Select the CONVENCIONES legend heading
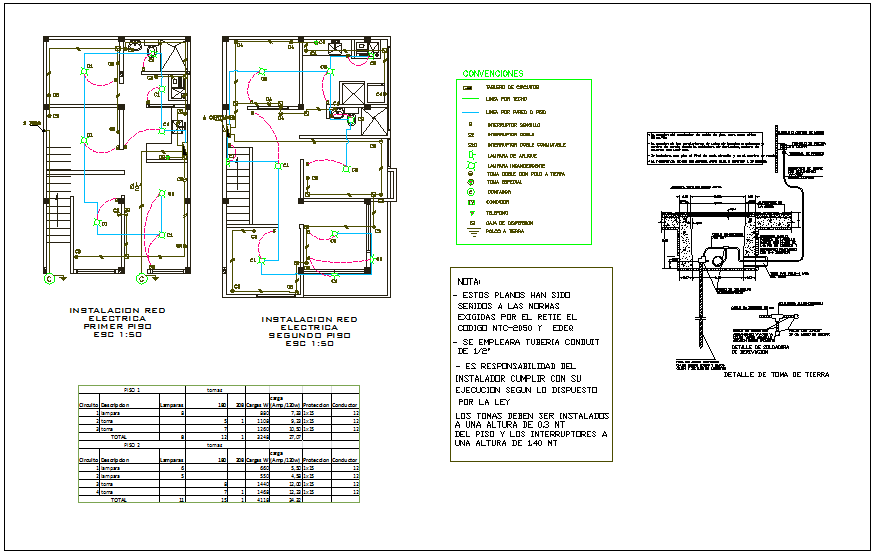This screenshot has height=553, width=873. (493, 74)
